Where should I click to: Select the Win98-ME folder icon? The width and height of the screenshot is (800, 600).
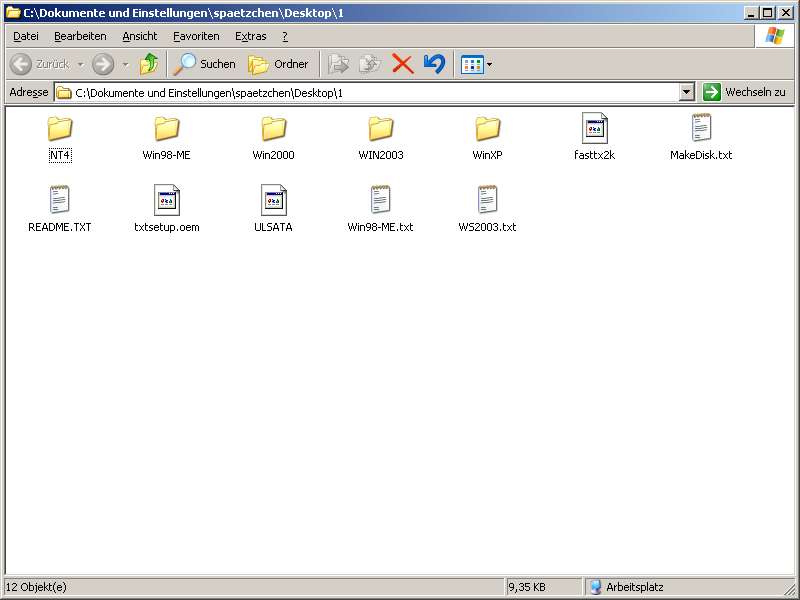click(x=167, y=129)
